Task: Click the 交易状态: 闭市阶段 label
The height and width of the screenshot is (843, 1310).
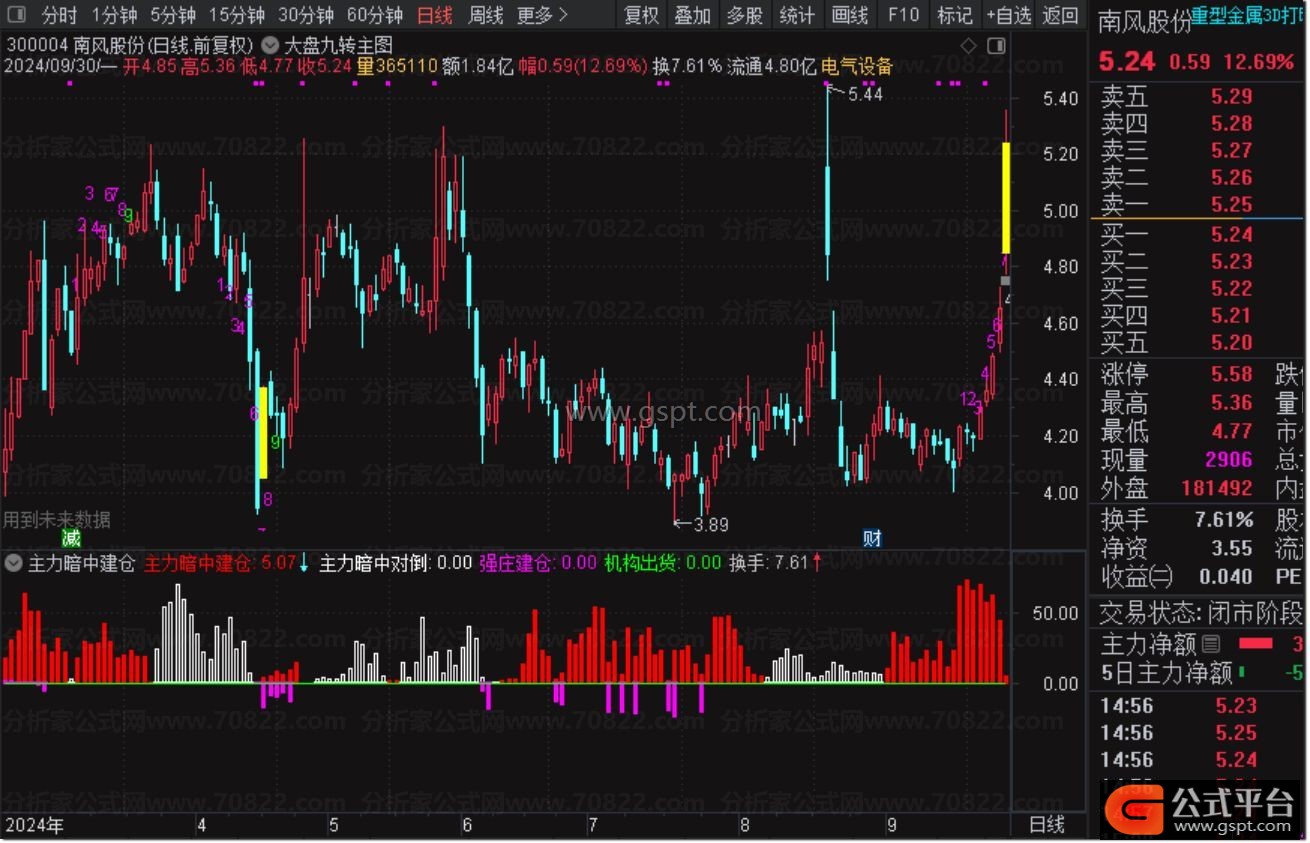Action: (x=1203, y=612)
